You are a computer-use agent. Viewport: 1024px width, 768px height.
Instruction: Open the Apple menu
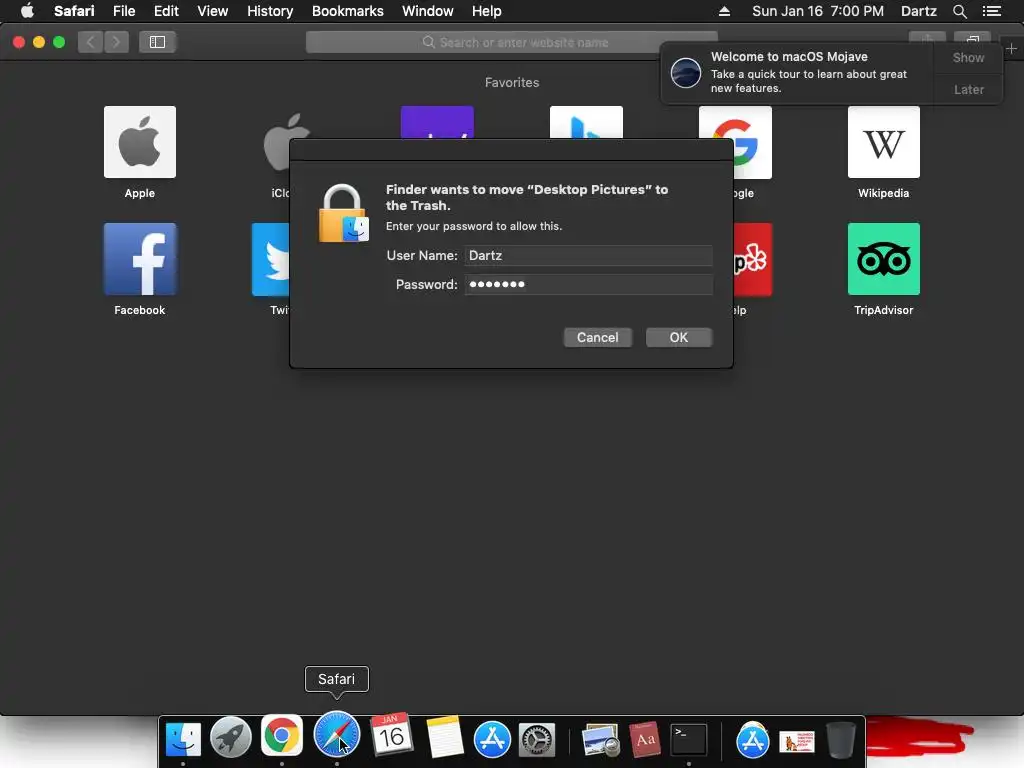27,11
